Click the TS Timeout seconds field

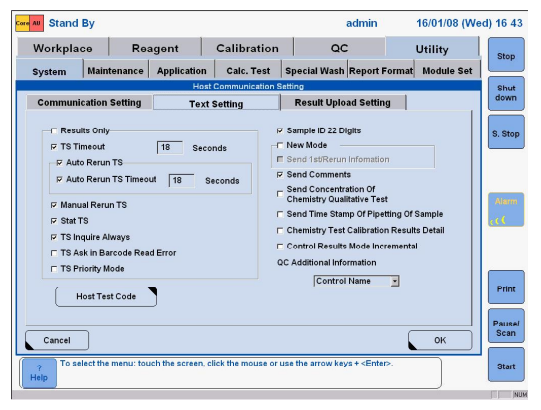click(x=170, y=147)
